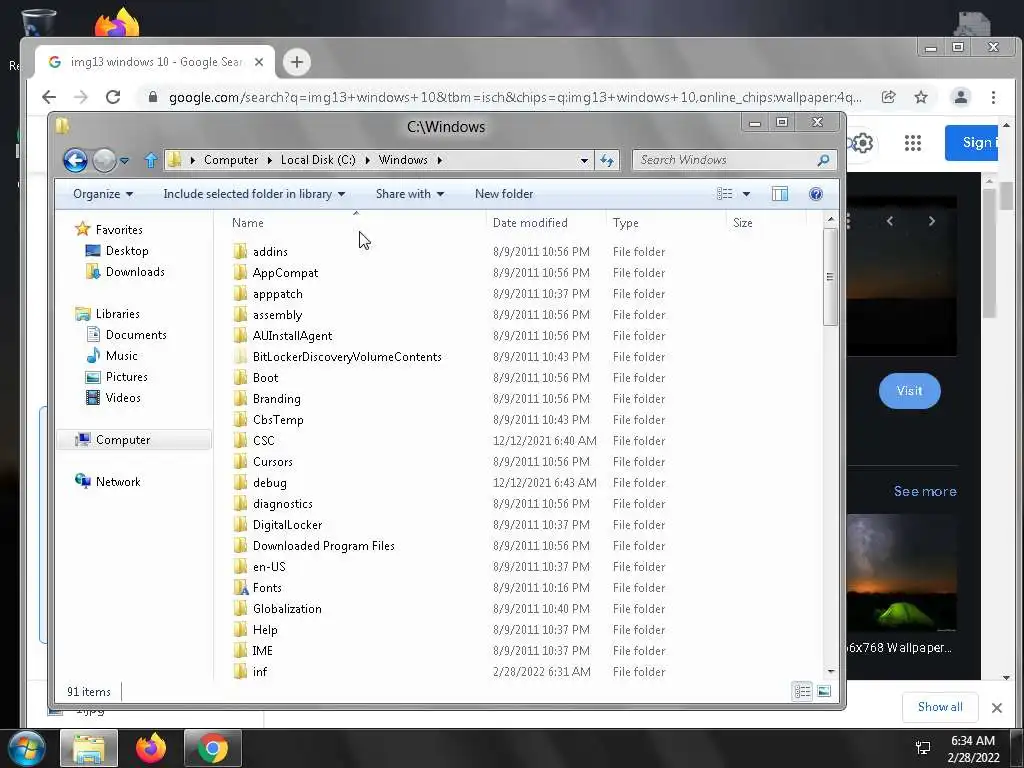Click the Visit button in Chrome

click(909, 391)
